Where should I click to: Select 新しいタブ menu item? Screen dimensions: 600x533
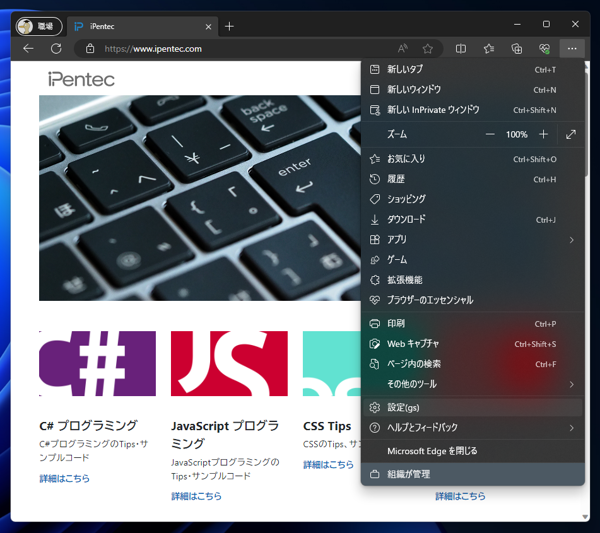[473, 69]
